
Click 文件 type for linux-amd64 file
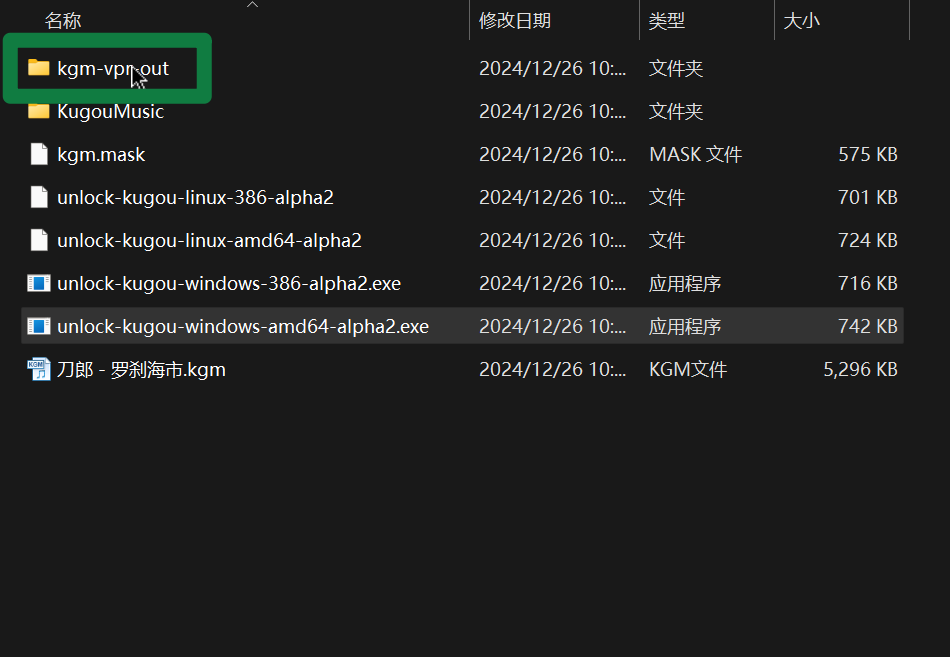(667, 241)
